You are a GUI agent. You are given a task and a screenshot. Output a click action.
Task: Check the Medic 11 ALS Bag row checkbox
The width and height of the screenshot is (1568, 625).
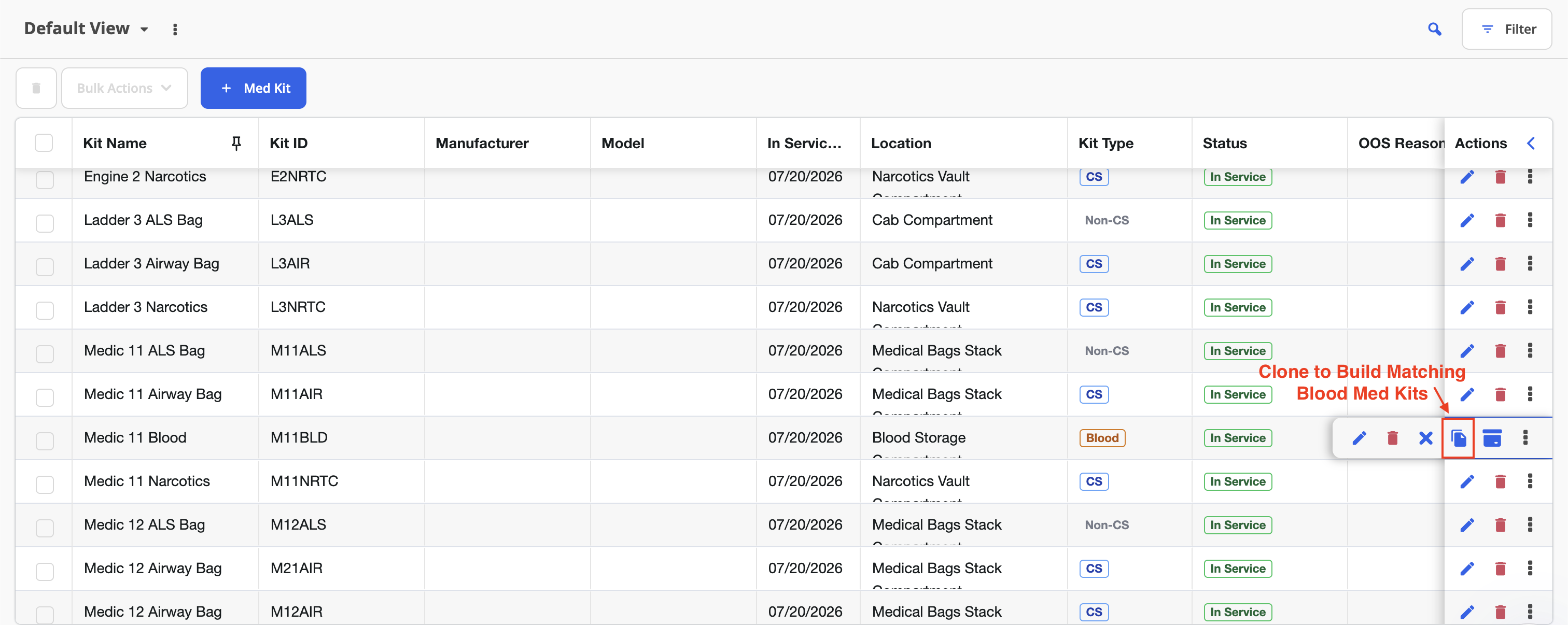click(45, 353)
